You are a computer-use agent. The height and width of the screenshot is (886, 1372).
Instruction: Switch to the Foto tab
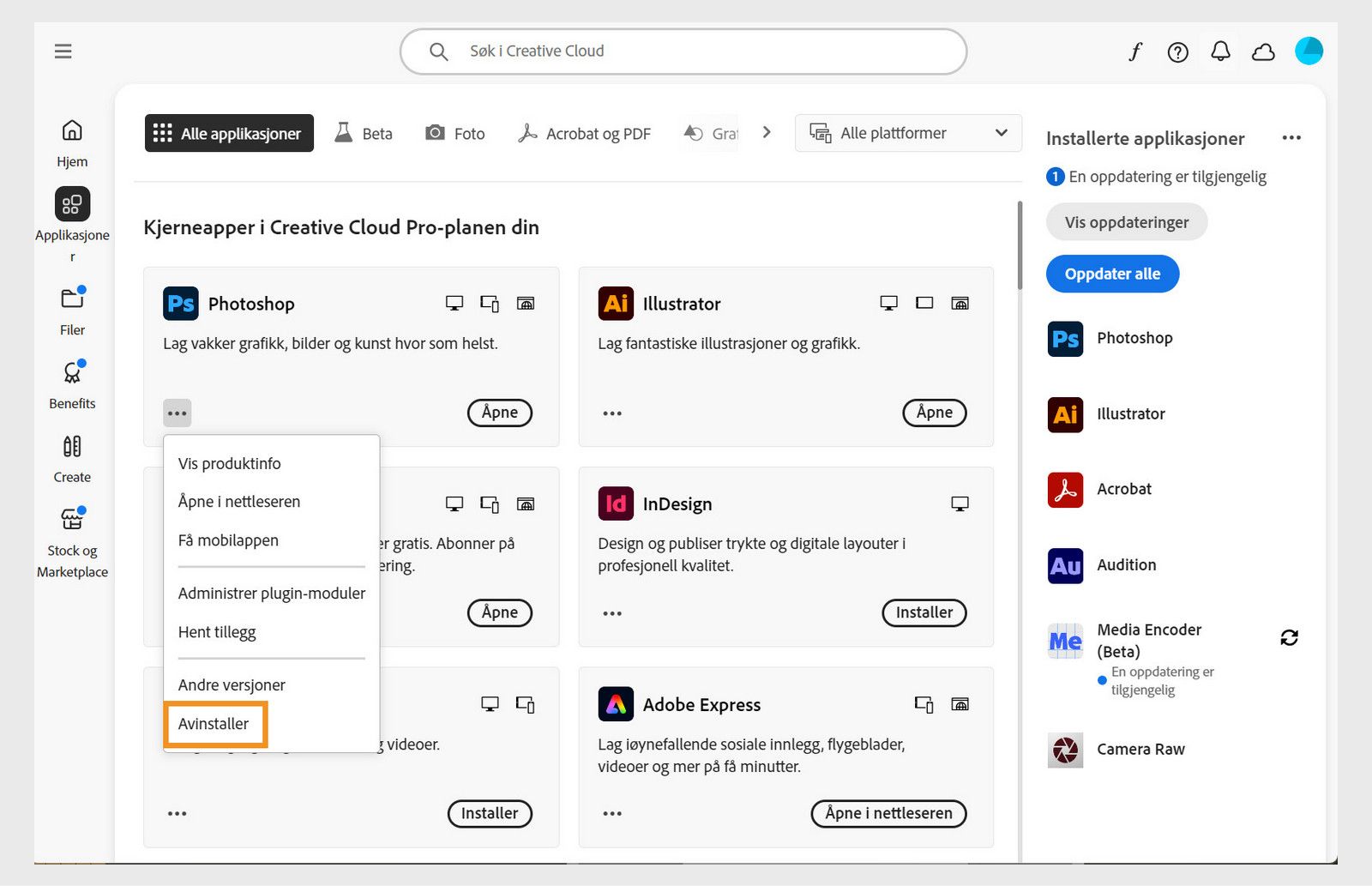pos(455,133)
